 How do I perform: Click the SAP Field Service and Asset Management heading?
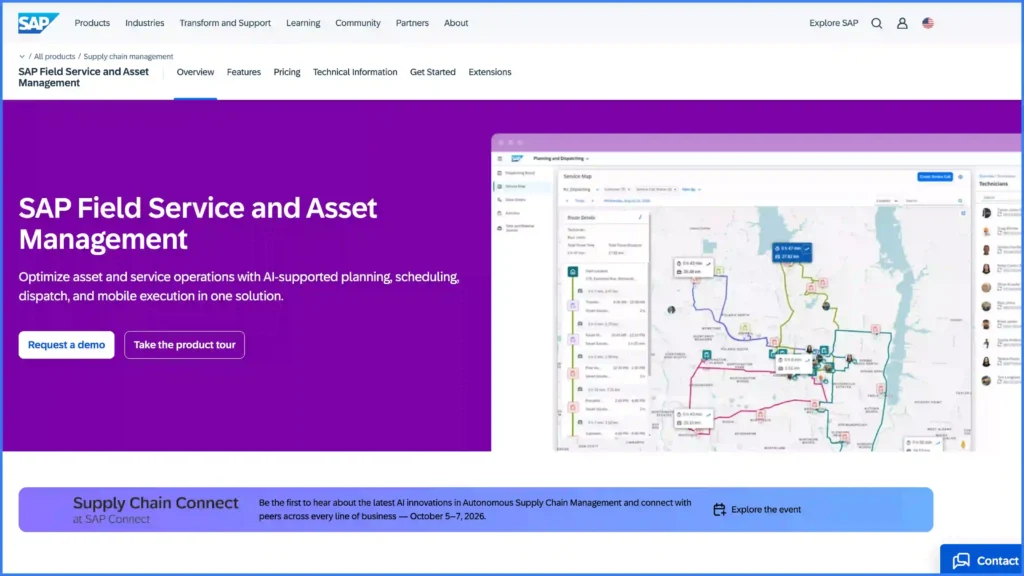[198, 223]
